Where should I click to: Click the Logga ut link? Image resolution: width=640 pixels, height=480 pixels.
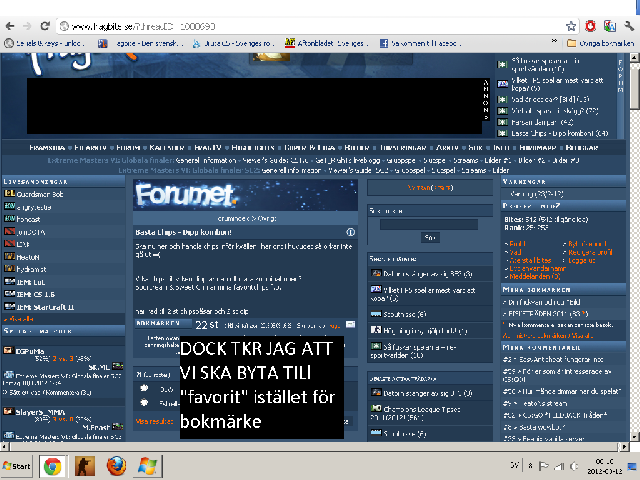(x=582, y=260)
